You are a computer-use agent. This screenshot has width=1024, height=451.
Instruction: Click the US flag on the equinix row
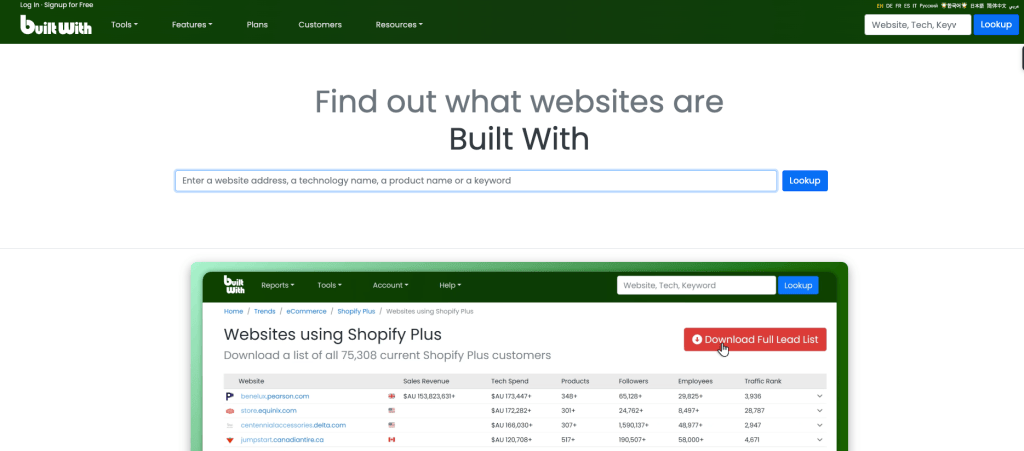(x=392, y=411)
